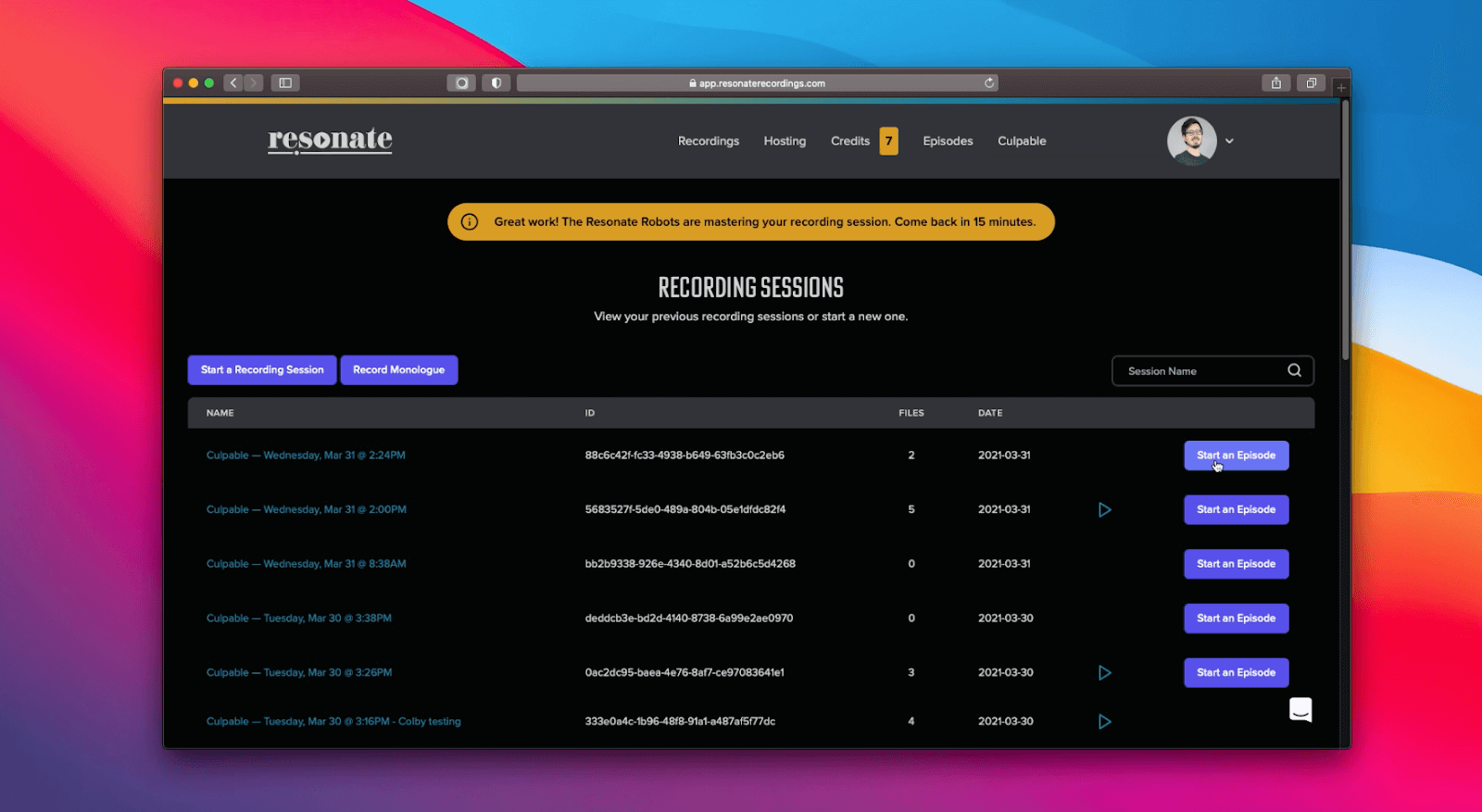Image resolution: width=1482 pixels, height=812 pixels.
Task: Go back with Safari's back arrow
Action: point(233,82)
